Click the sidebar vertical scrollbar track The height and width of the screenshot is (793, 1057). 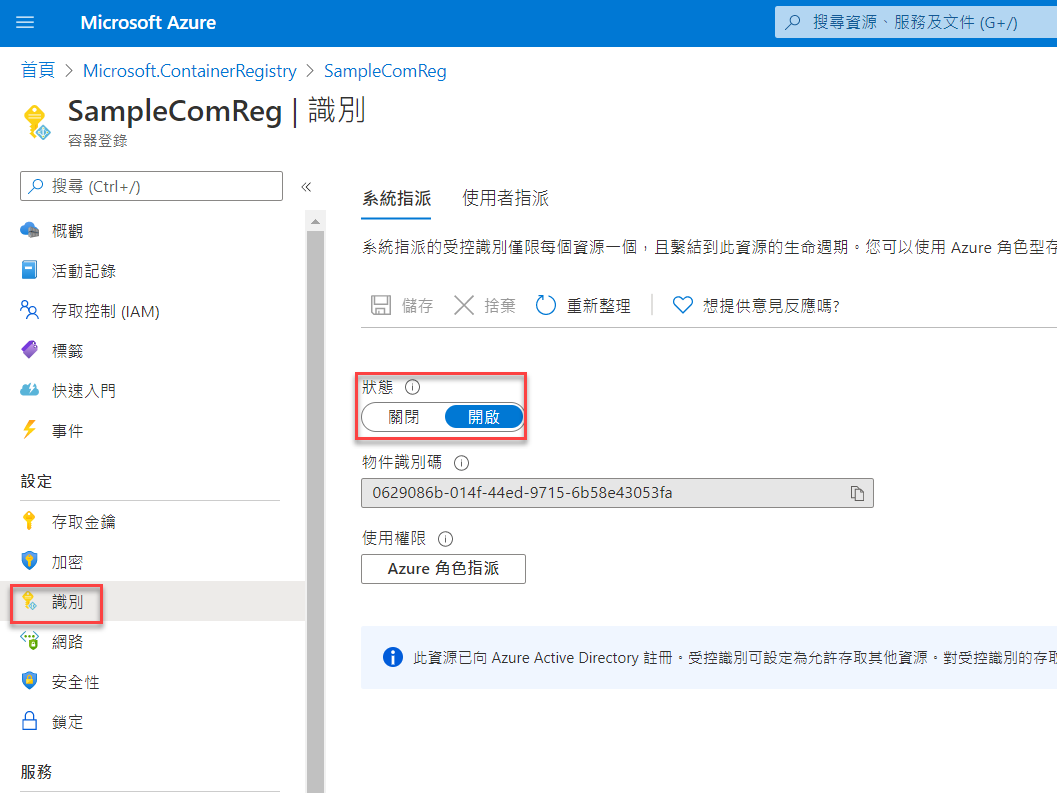coord(315,512)
